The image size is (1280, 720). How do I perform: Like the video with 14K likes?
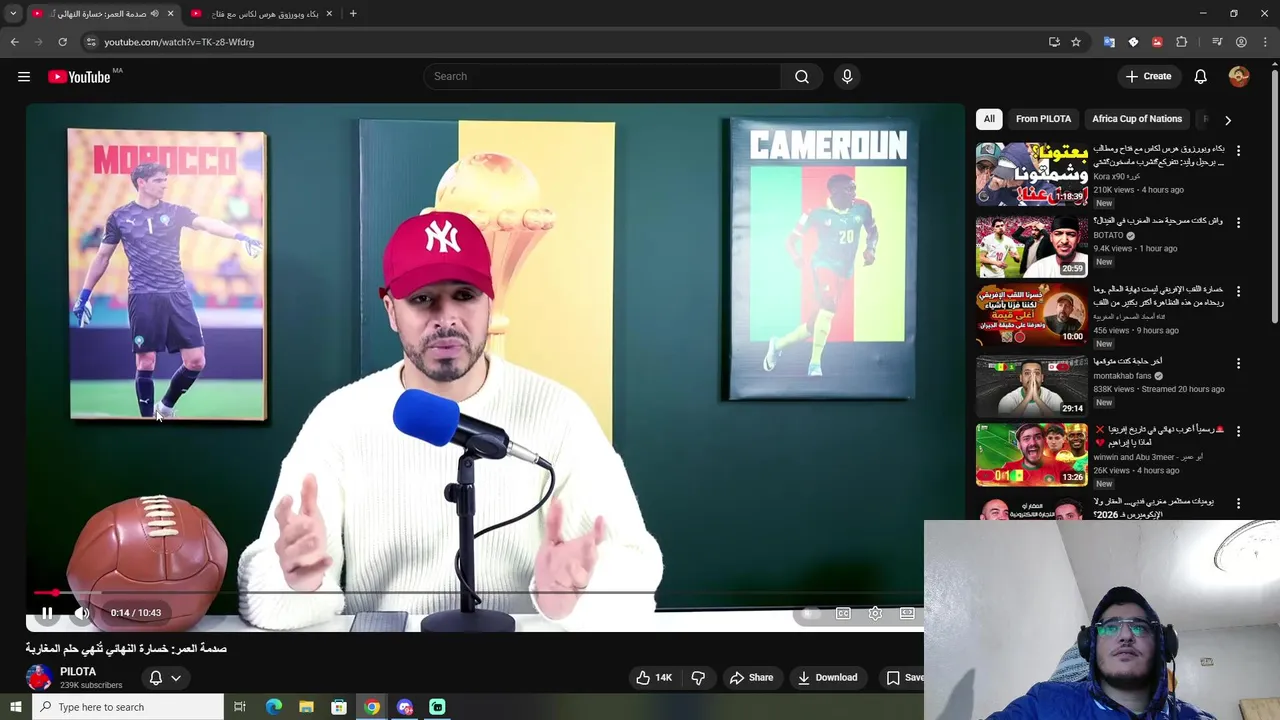654,678
